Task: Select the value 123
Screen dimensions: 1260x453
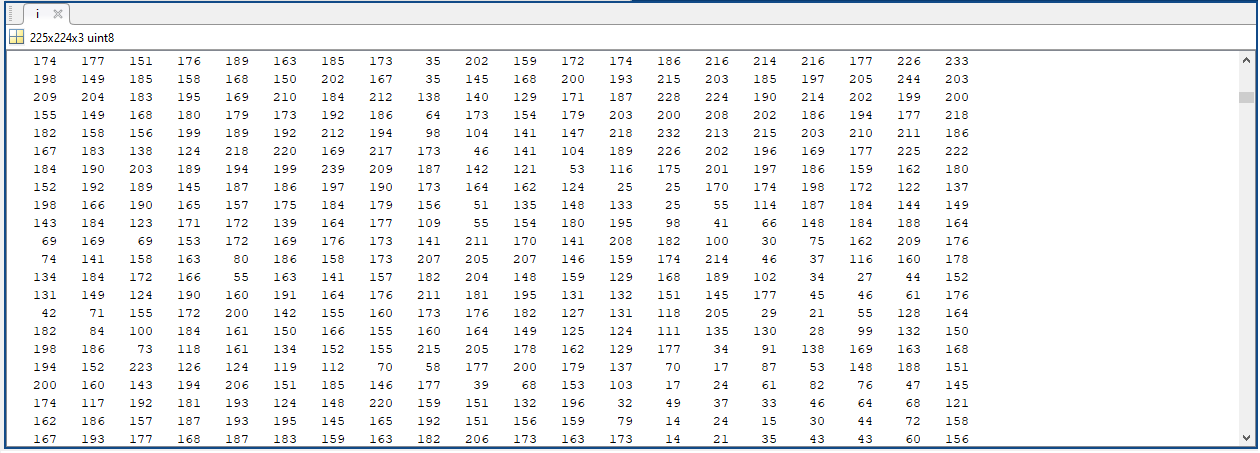Action: click(141, 223)
